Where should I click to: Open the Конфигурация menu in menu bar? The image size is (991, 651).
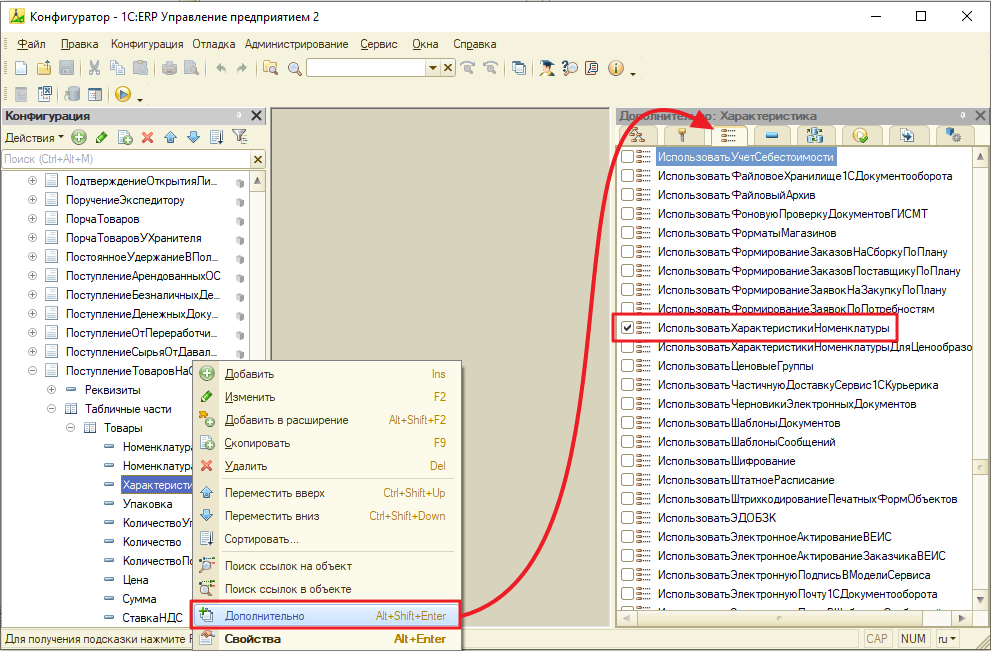[x=147, y=44]
